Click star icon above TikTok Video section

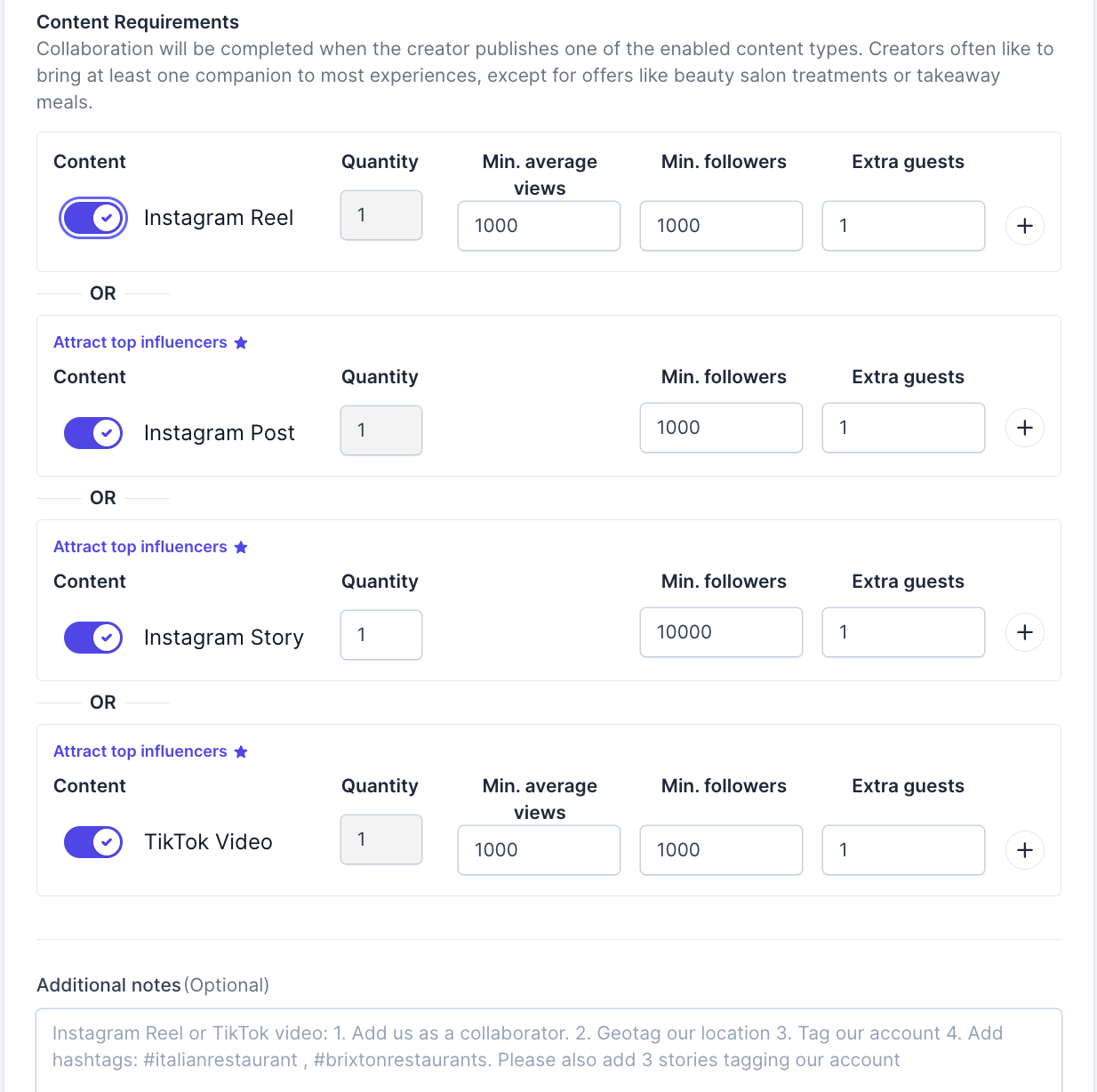point(241,752)
